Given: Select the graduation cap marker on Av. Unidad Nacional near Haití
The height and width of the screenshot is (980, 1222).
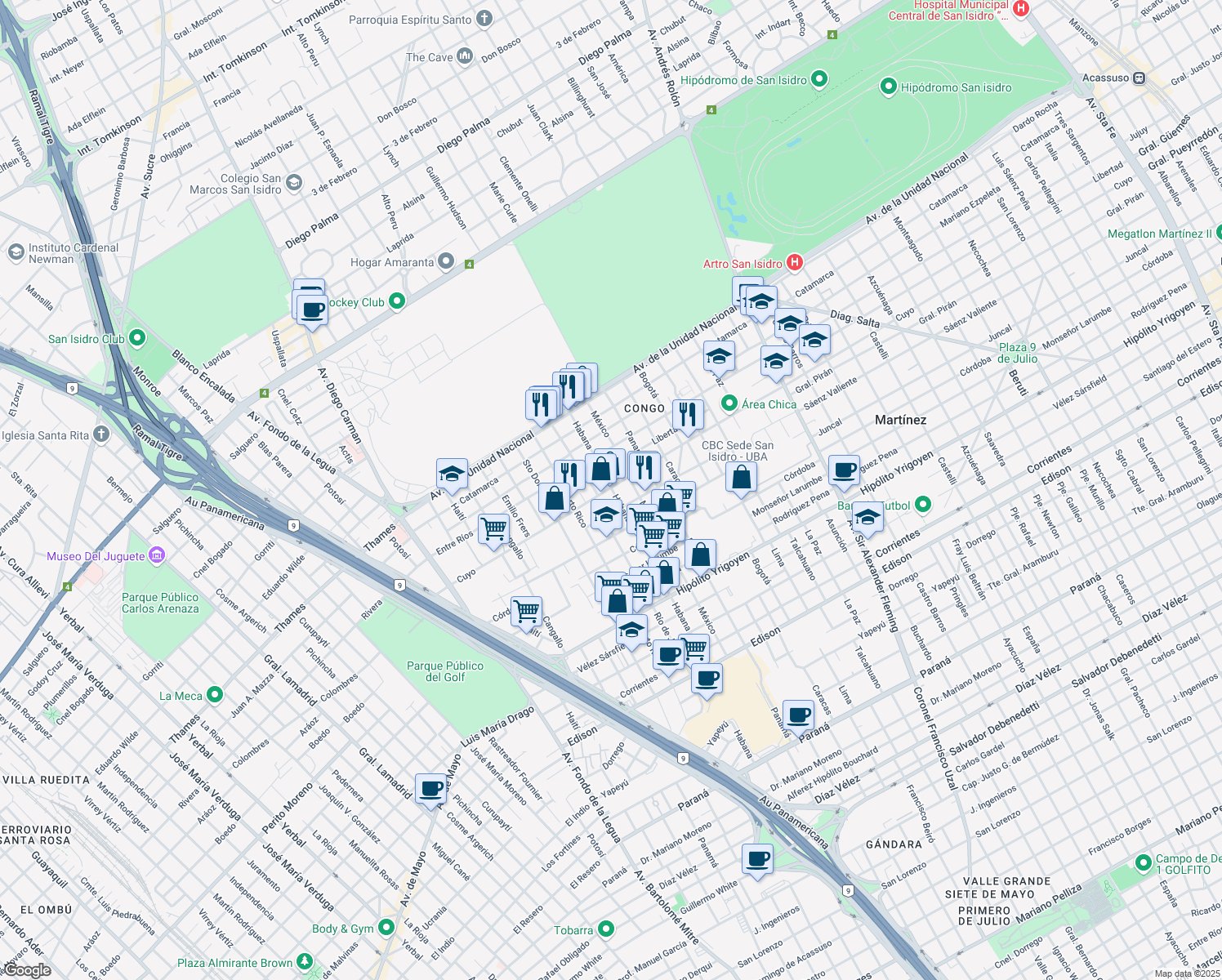Looking at the screenshot, I should [452, 474].
